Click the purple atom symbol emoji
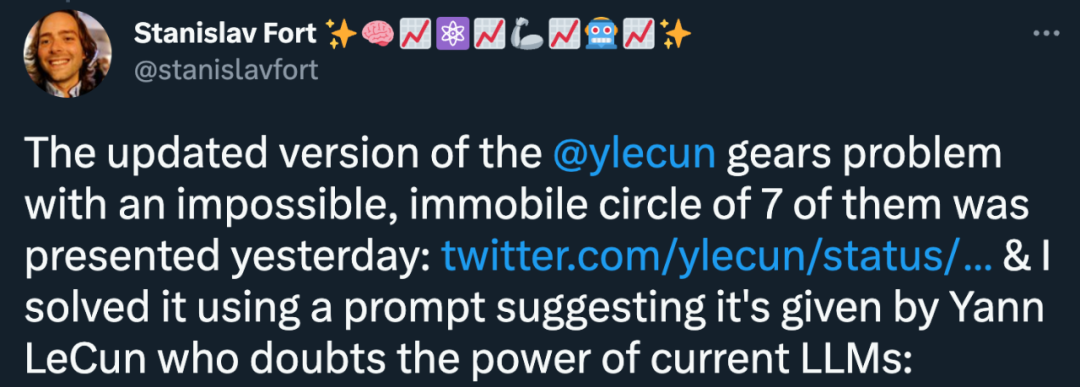The height and width of the screenshot is (387, 1080). [x=450, y=34]
